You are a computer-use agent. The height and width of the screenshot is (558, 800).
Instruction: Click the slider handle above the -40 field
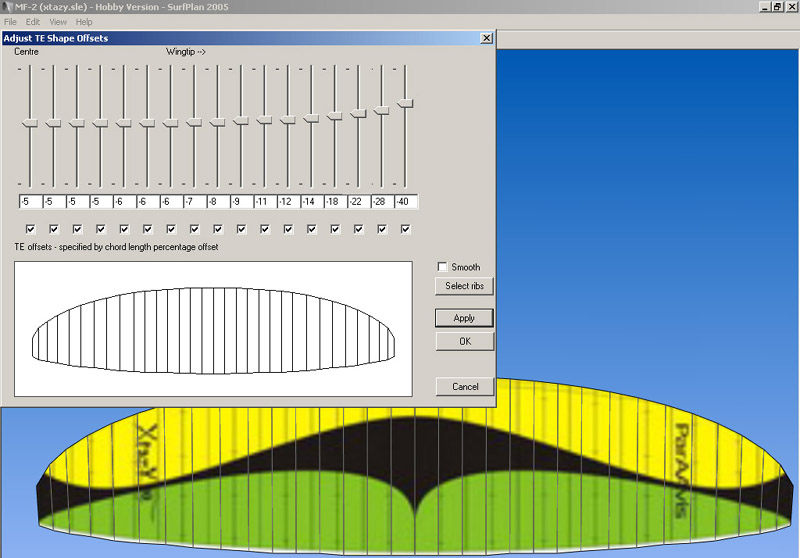(x=405, y=103)
